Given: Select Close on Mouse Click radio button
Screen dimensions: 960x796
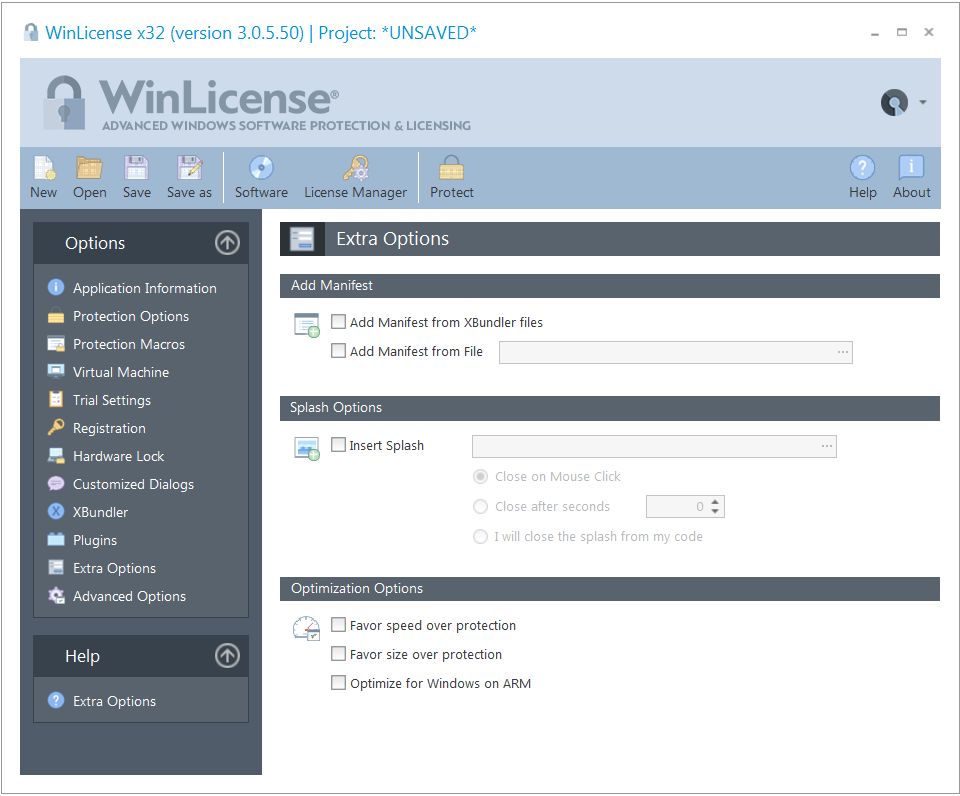Looking at the screenshot, I should [x=481, y=476].
